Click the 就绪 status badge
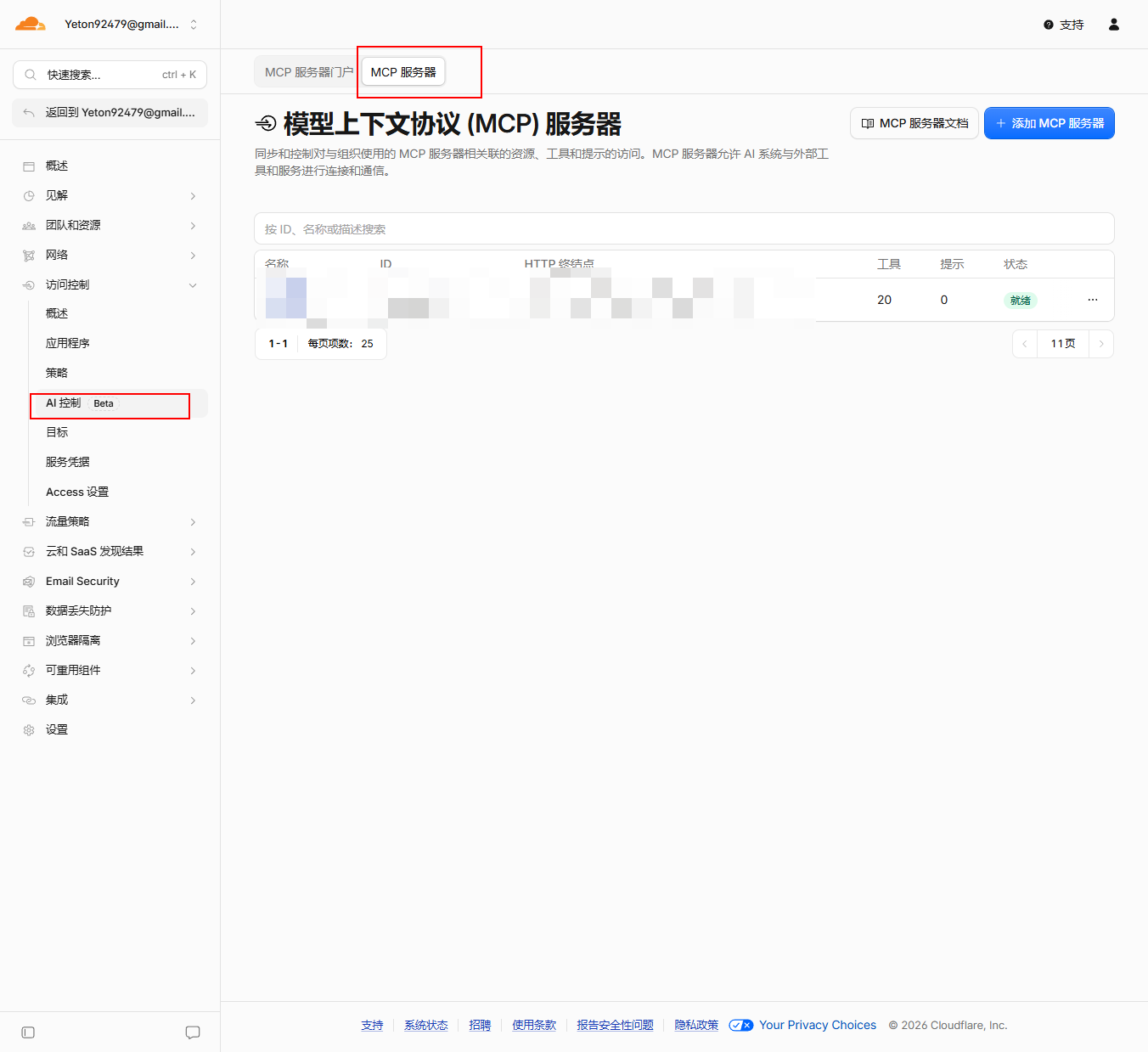The image size is (1148, 1052). coord(1021,300)
